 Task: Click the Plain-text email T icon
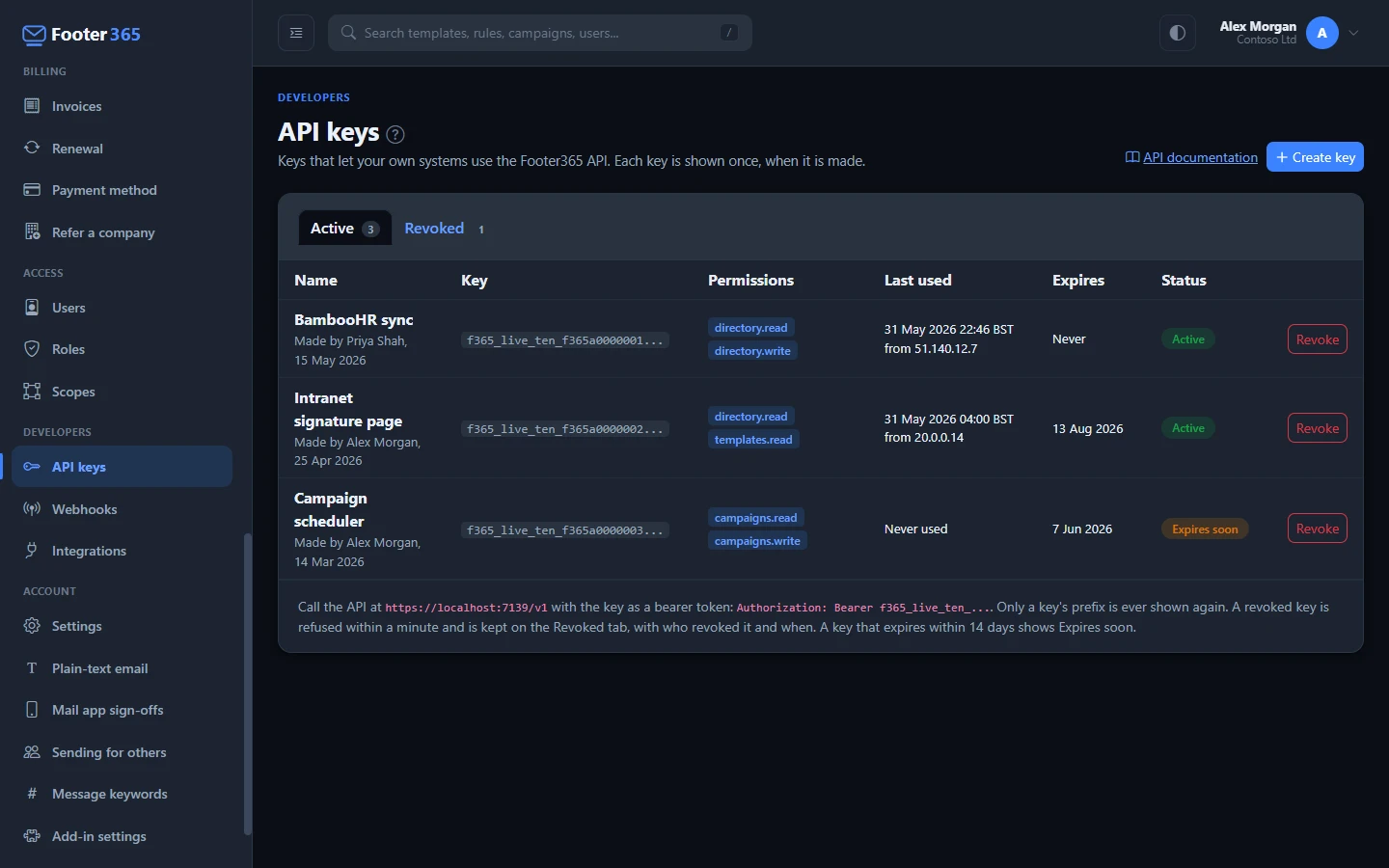32,668
